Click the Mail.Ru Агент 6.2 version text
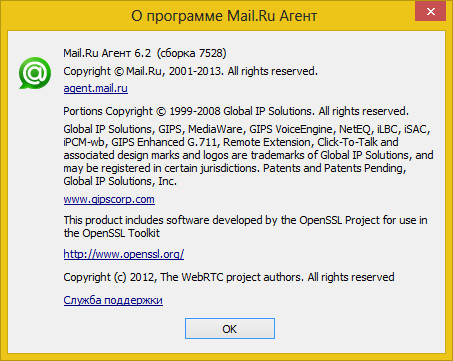This screenshot has width=453, height=361. [107, 53]
